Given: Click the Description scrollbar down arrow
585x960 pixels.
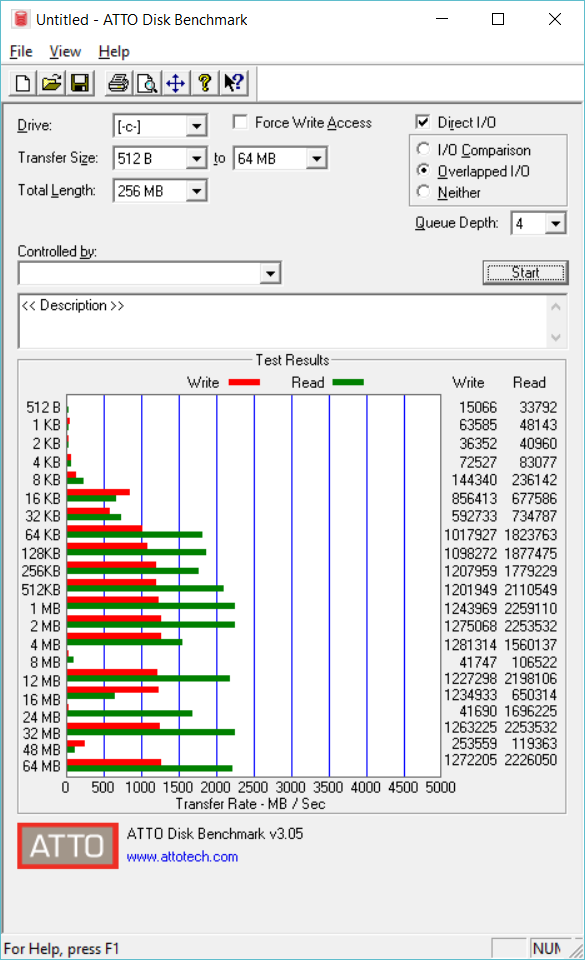Looking at the screenshot, I should click(556, 337).
